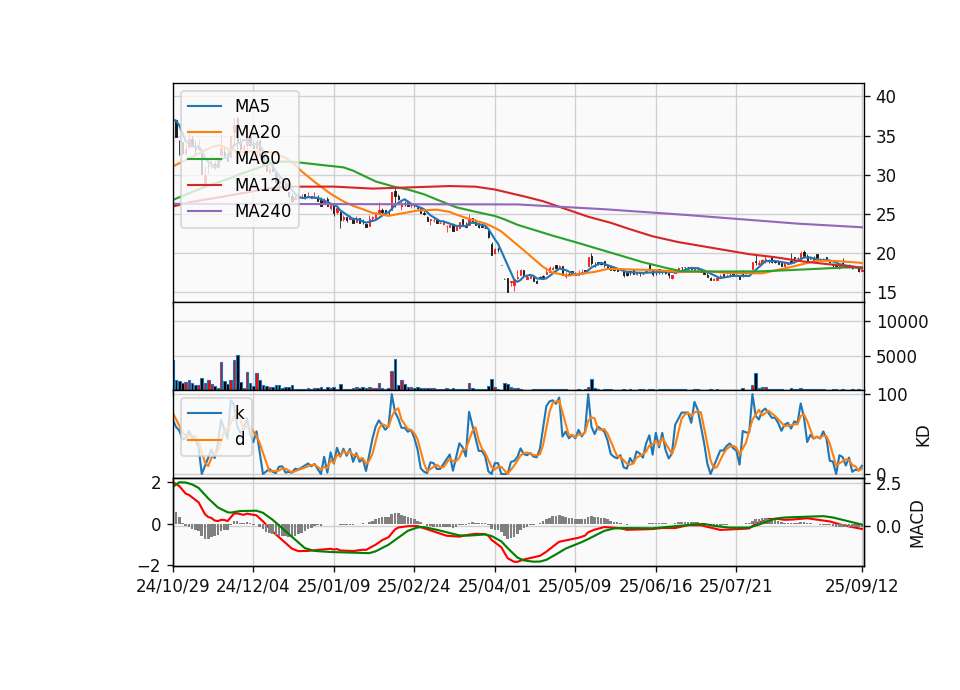Click the MACD axis title
Viewport: 960px width, 690px height.
click(917, 524)
